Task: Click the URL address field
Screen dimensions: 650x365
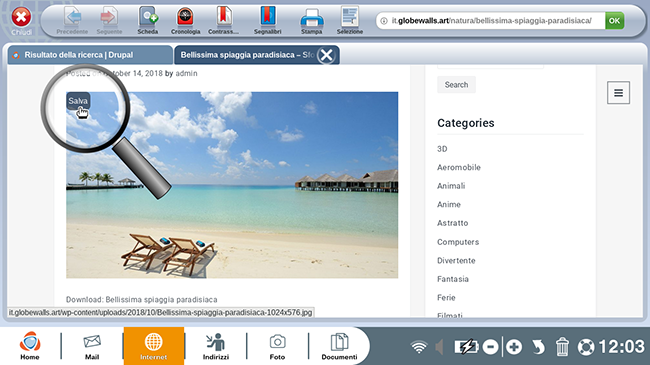Action: [x=491, y=21]
